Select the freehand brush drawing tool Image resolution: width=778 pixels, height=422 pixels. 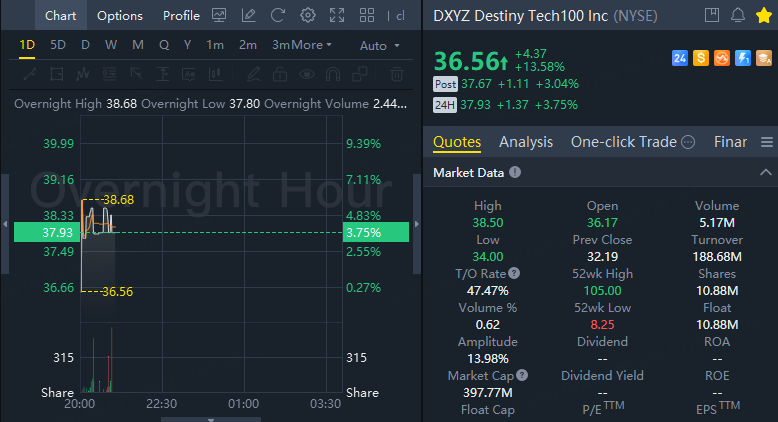pos(254,74)
